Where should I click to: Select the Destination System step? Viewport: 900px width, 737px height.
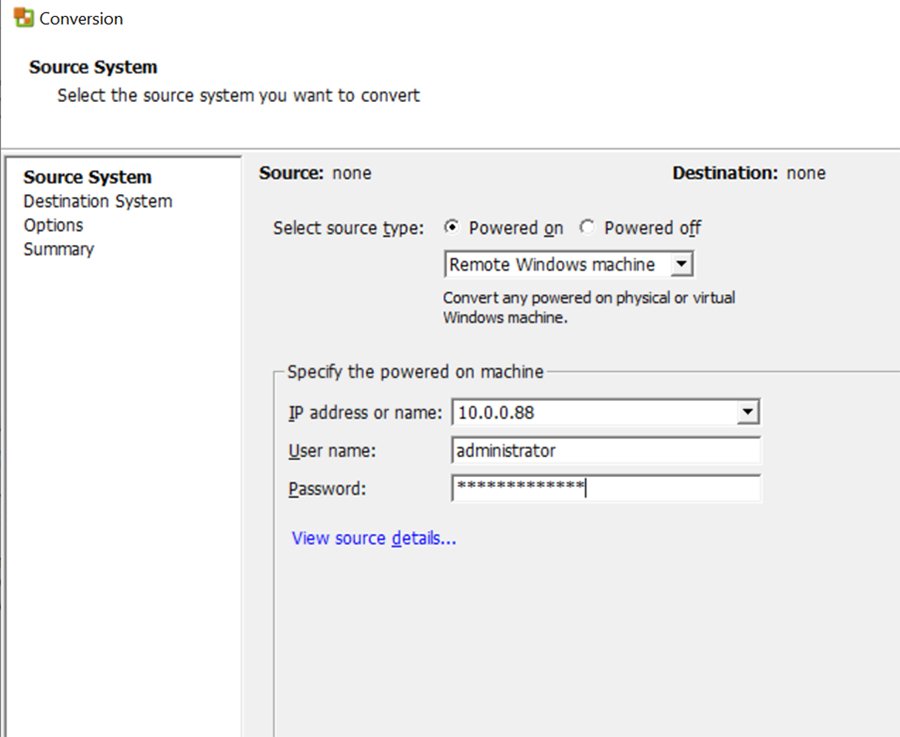click(x=97, y=200)
